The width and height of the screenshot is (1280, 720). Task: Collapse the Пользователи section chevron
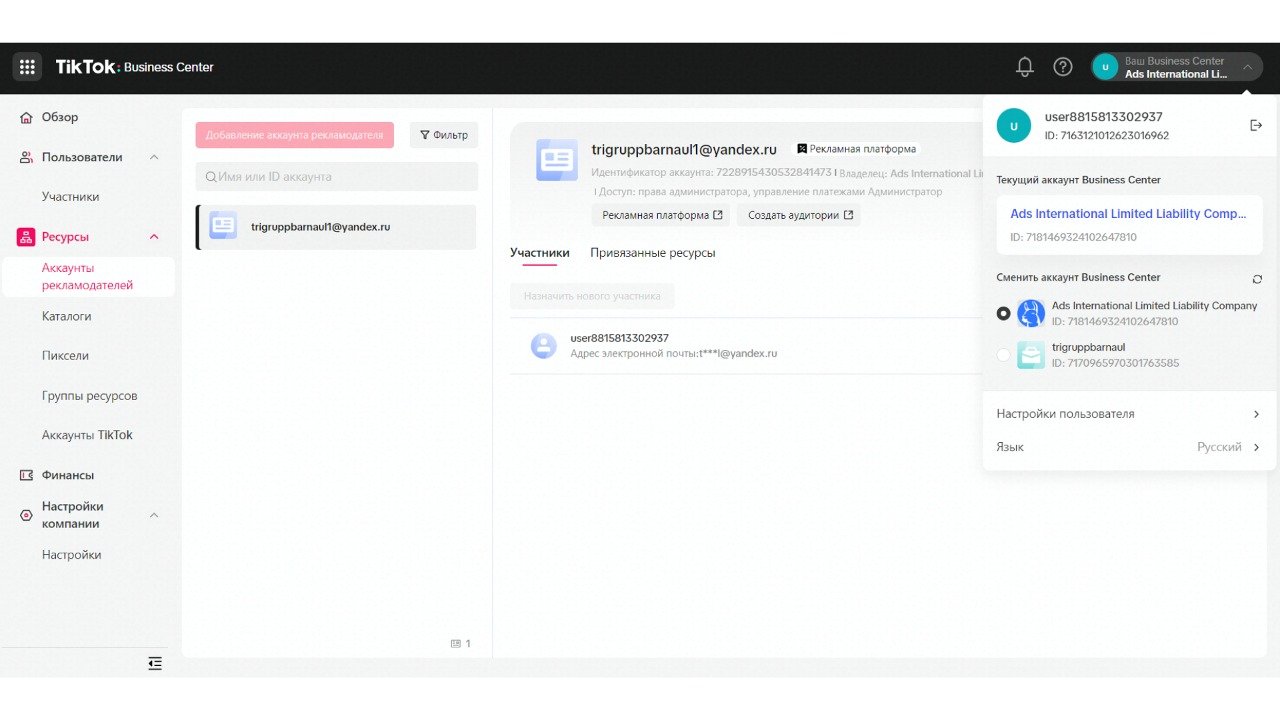154,158
